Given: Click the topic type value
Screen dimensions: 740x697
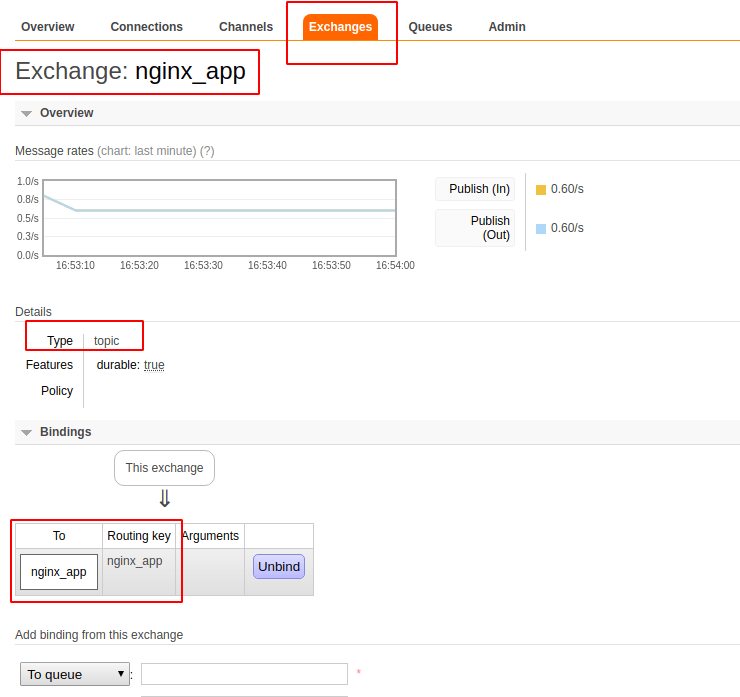Looking at the screenshot, I should [106, 341].
